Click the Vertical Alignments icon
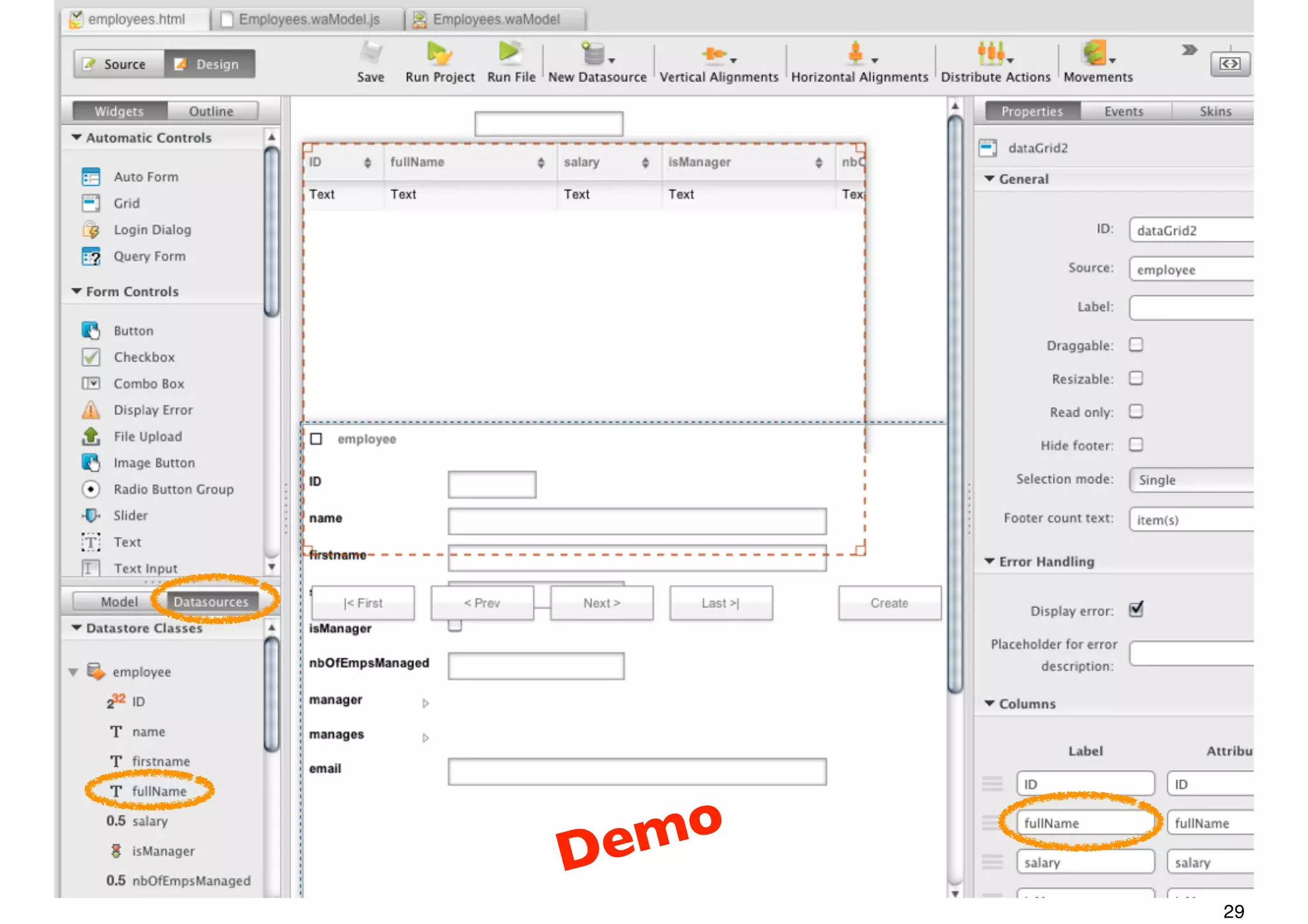This screenshot has height=924, width=1308. tap(717, 55)
